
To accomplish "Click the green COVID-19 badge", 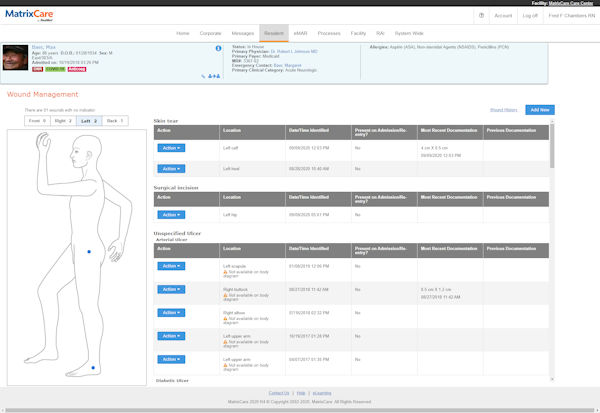I will pos(55,69).
